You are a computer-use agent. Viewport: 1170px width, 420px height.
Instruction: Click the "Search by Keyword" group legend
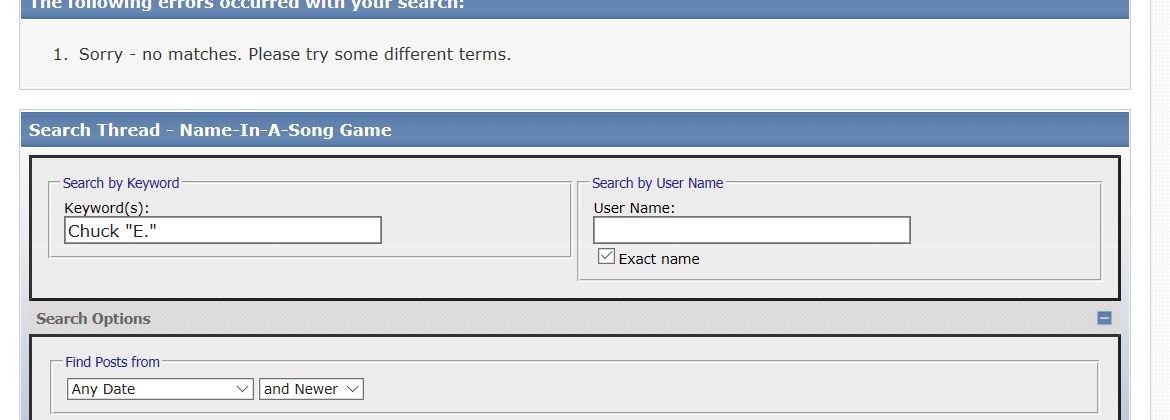click(x=121, y=183)
